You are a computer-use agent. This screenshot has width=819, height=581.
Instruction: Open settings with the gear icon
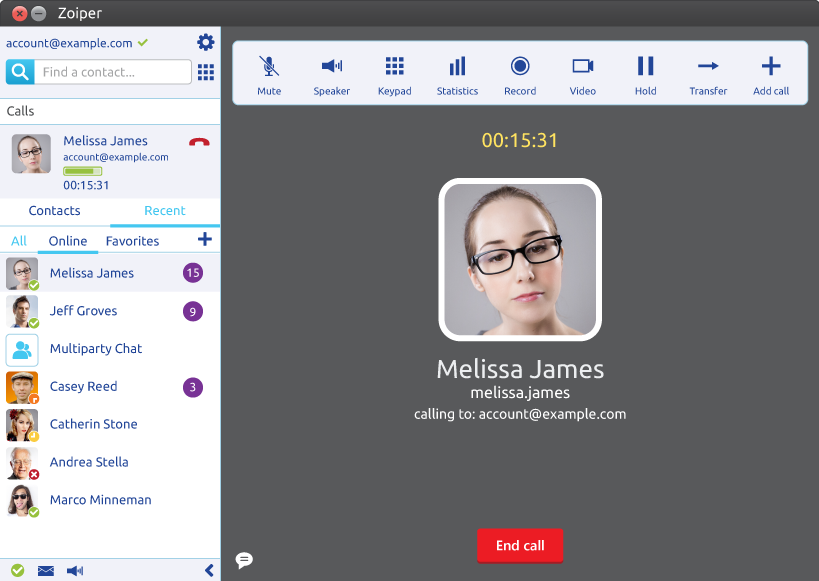[205, 42]
